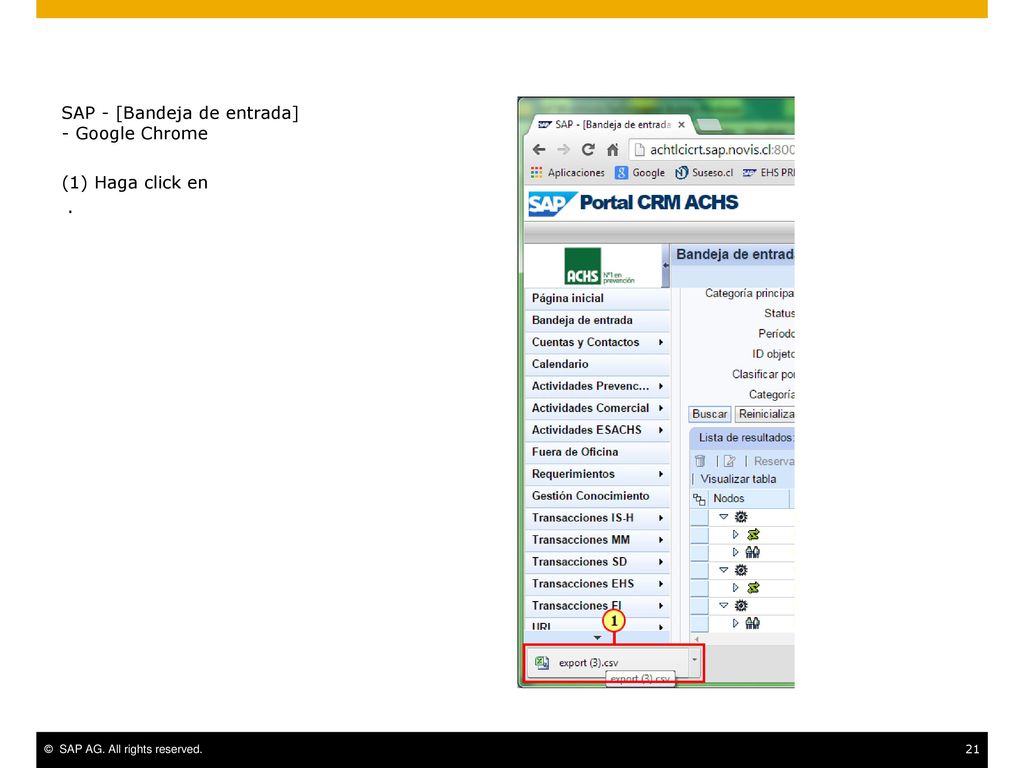The height and width of the screenshot is (768, 1024).
Task: Click the trash delete icon in results toolbar
Action: (700, 461)
